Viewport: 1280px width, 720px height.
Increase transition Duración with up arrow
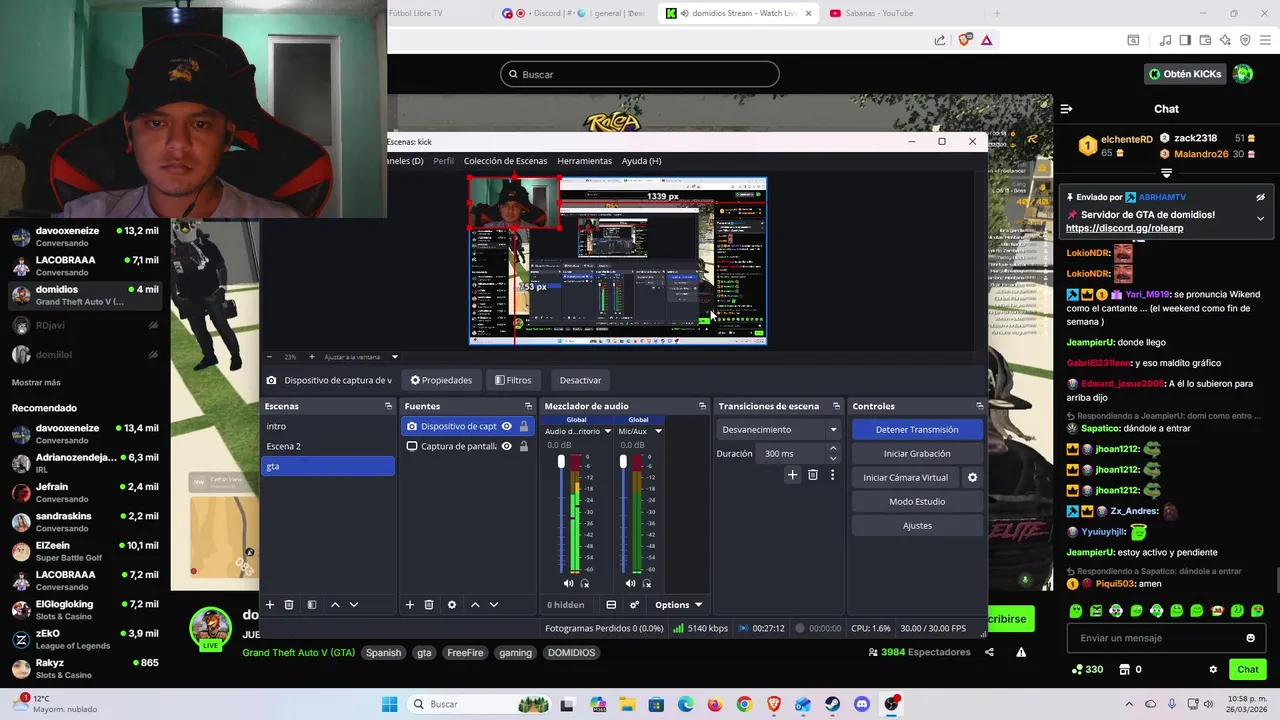pyautogui.click(x=833, y=449)
